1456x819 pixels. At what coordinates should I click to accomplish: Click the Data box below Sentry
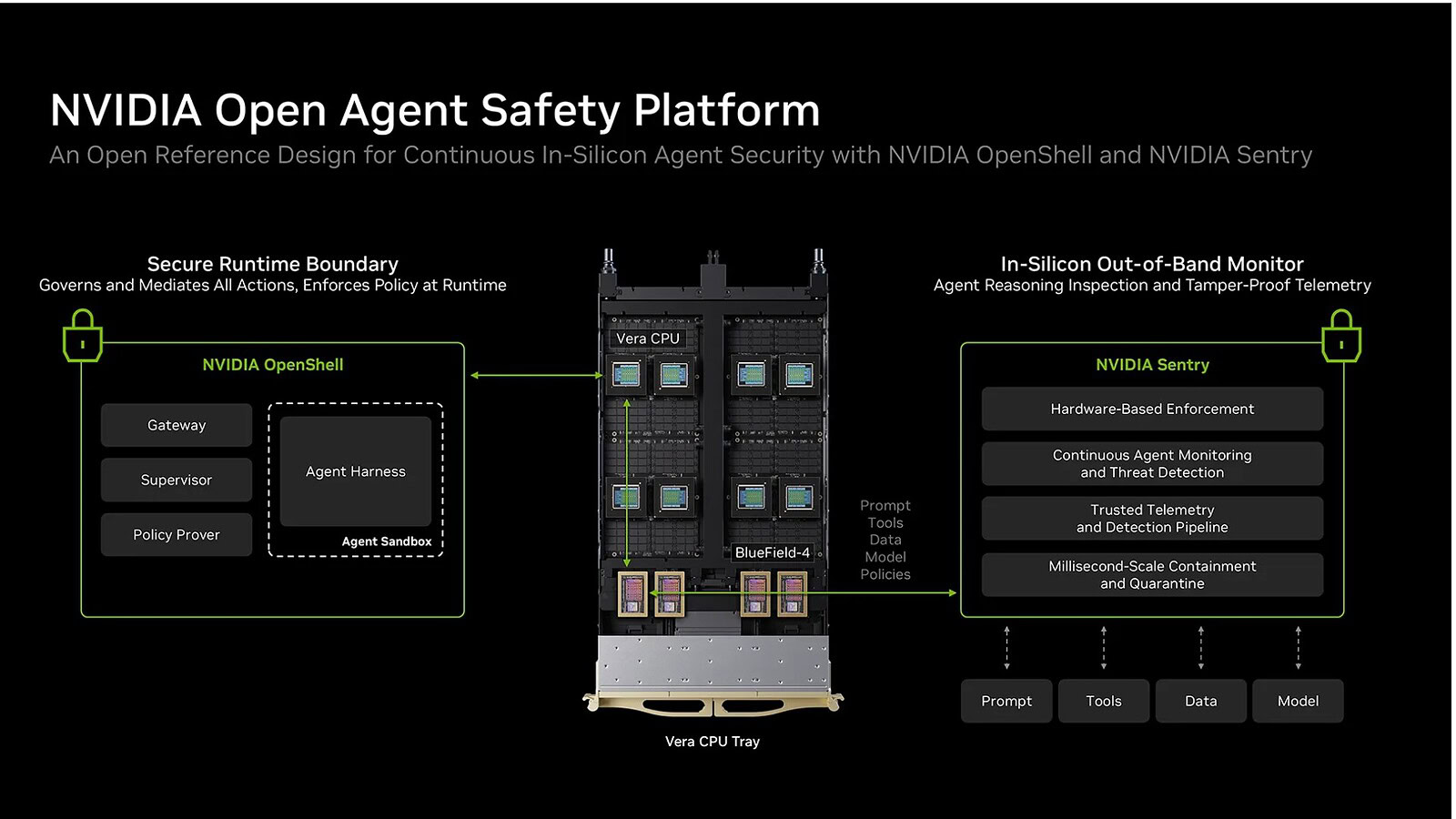point(1201,701)
